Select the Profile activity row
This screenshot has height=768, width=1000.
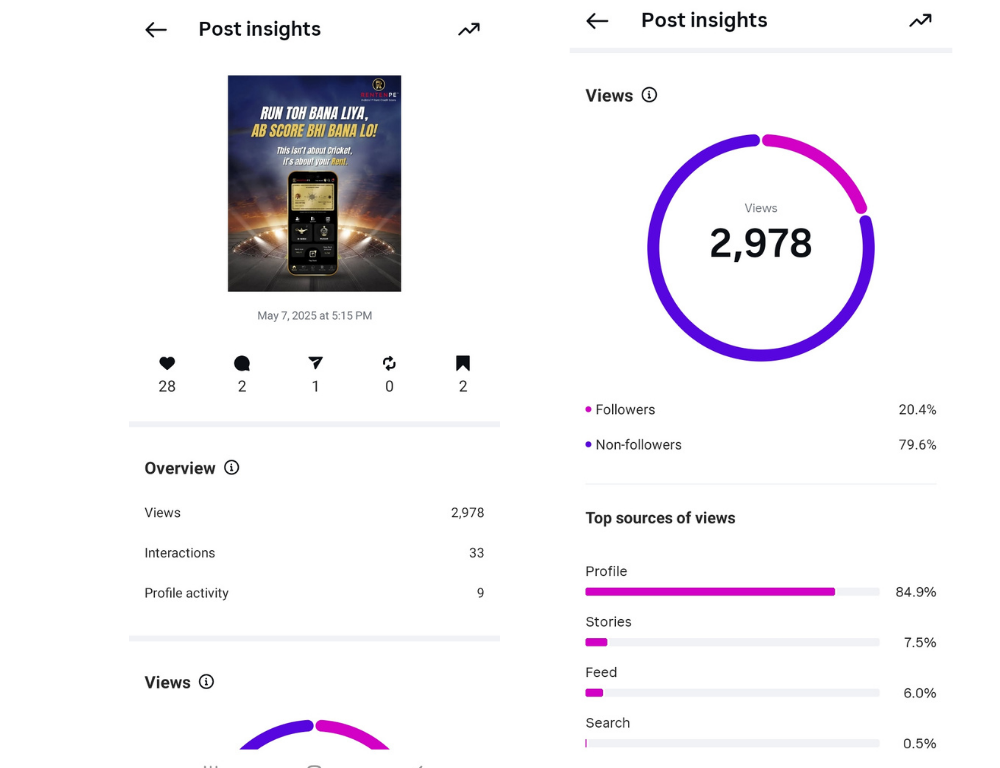314,593
